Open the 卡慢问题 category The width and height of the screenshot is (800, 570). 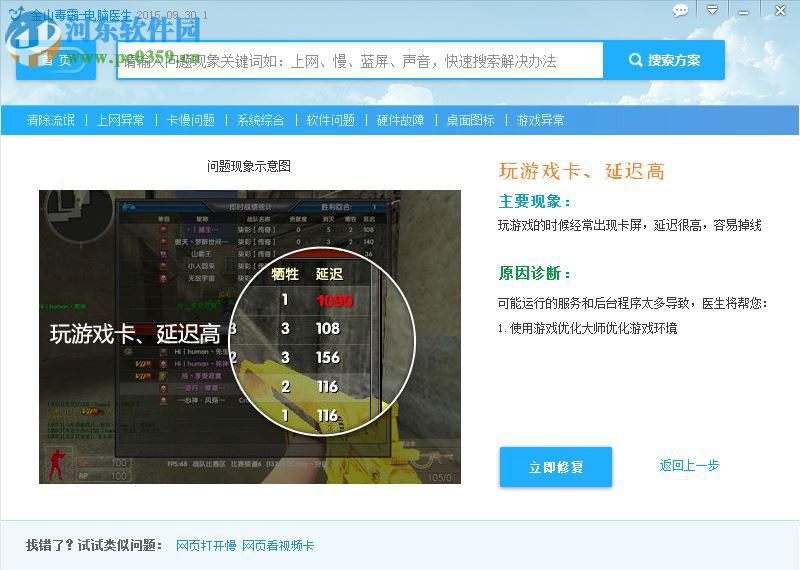click(190, 120)
